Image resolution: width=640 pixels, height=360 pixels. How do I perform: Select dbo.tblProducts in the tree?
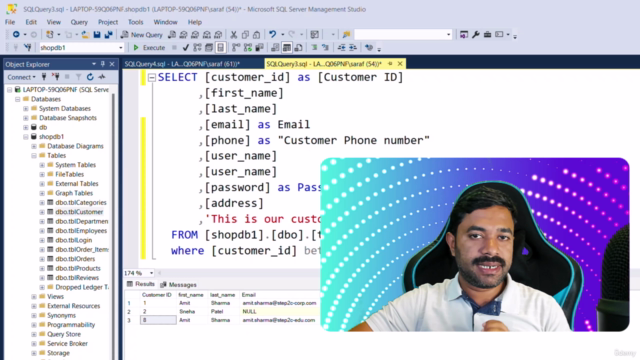78,268
